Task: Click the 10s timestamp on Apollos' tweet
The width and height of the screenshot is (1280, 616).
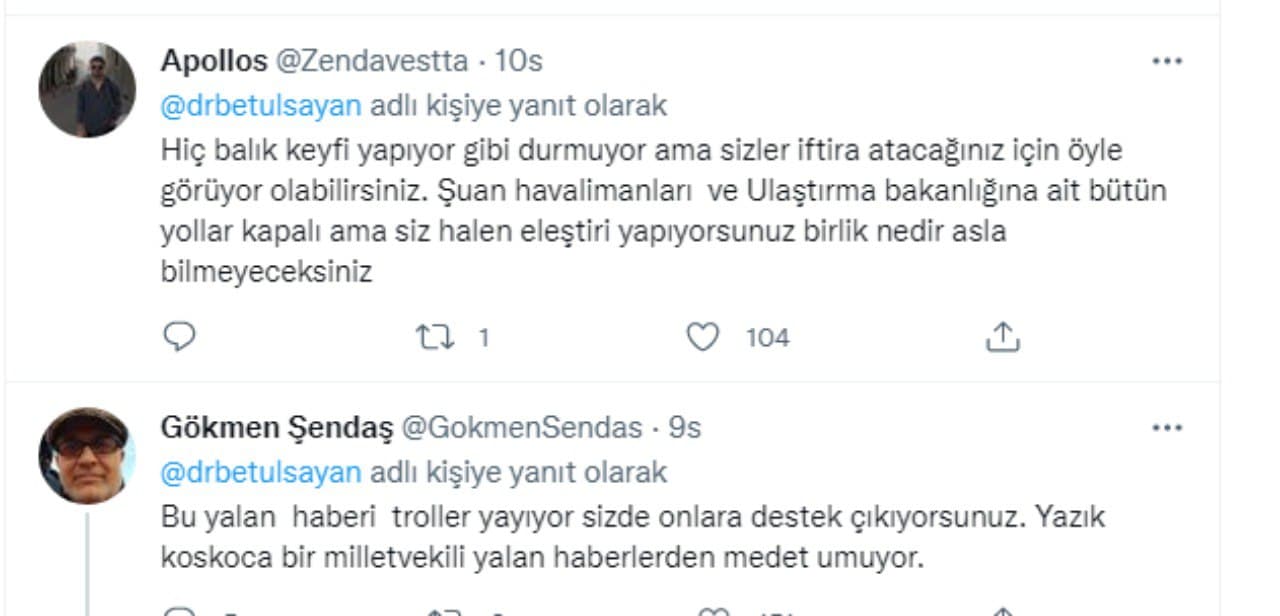Action: [x=519, y=61]
